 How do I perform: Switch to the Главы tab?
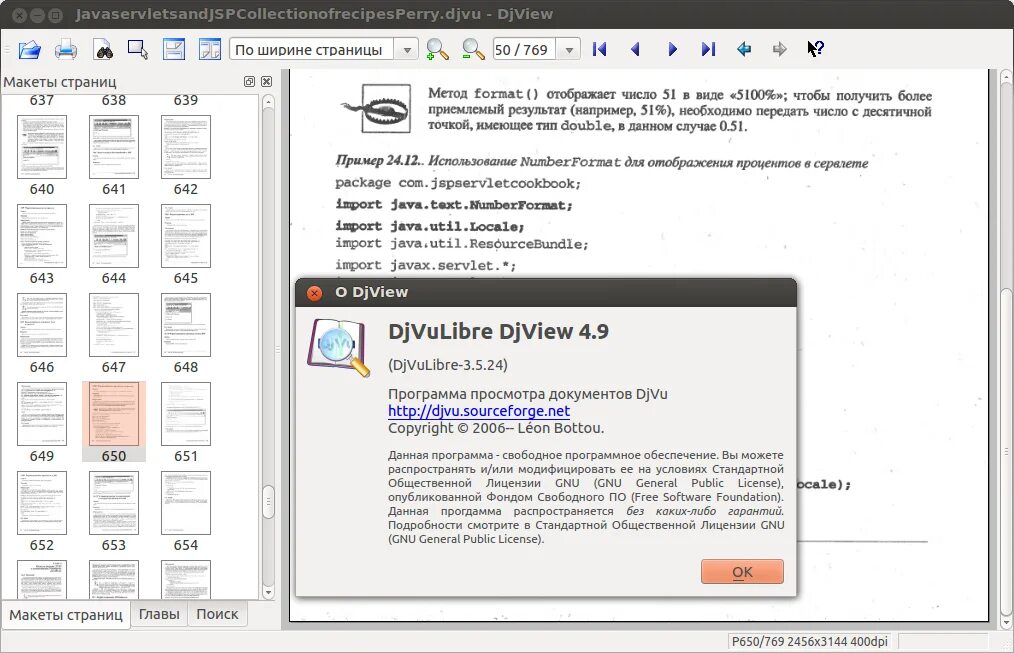point(159,614)
